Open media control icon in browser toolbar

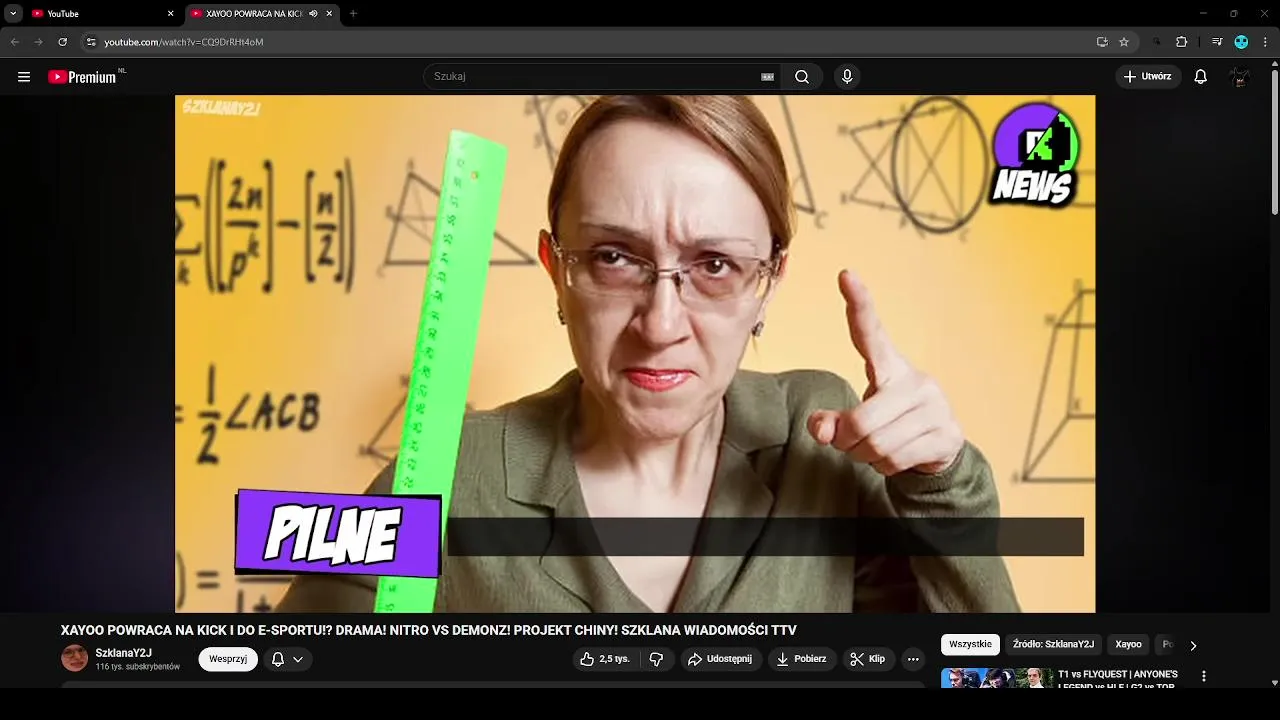[1216, 42]
